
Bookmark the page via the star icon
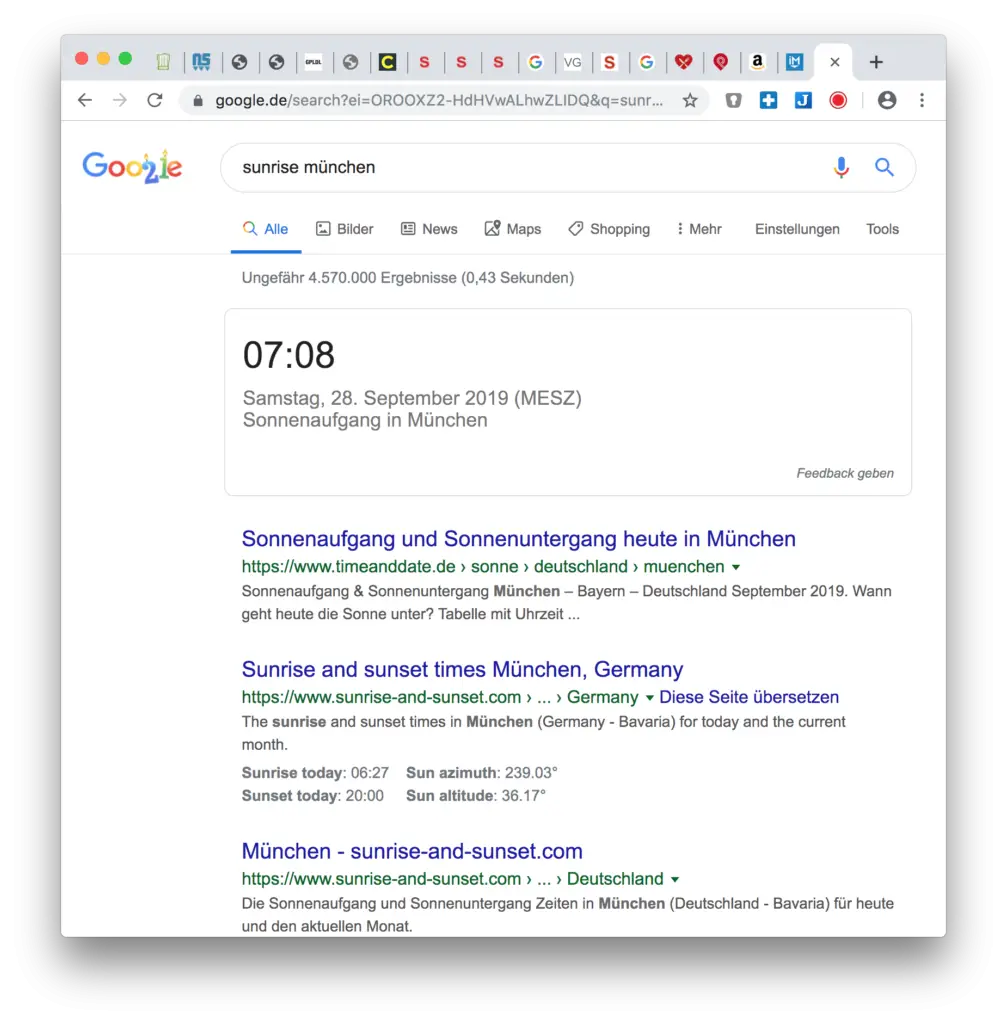[690, 100]
